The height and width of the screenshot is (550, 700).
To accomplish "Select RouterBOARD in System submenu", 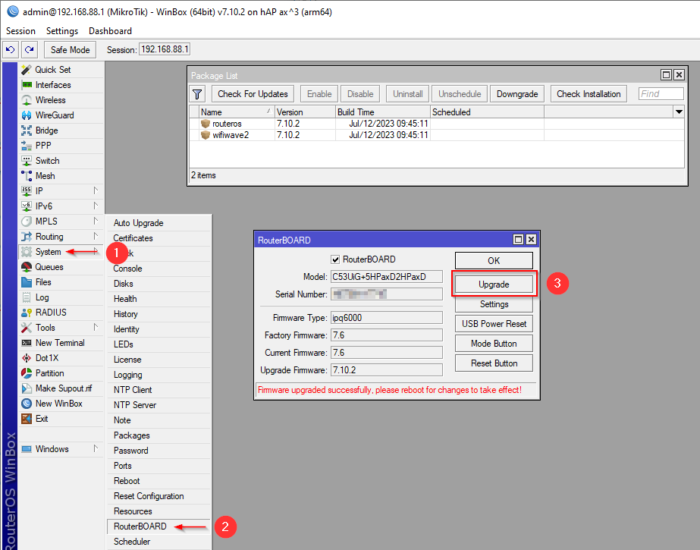I will [158, 526].
